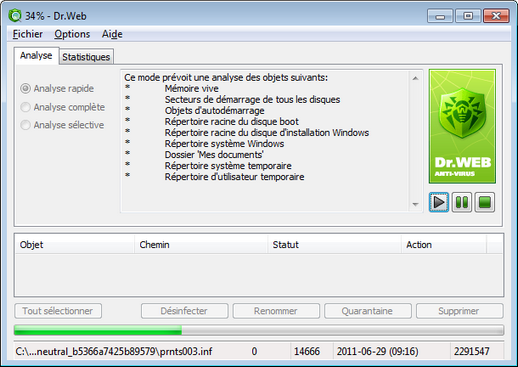
Task: Switch to the Statistiques tab
Action: pyautogui.click(x=86, y=57)
